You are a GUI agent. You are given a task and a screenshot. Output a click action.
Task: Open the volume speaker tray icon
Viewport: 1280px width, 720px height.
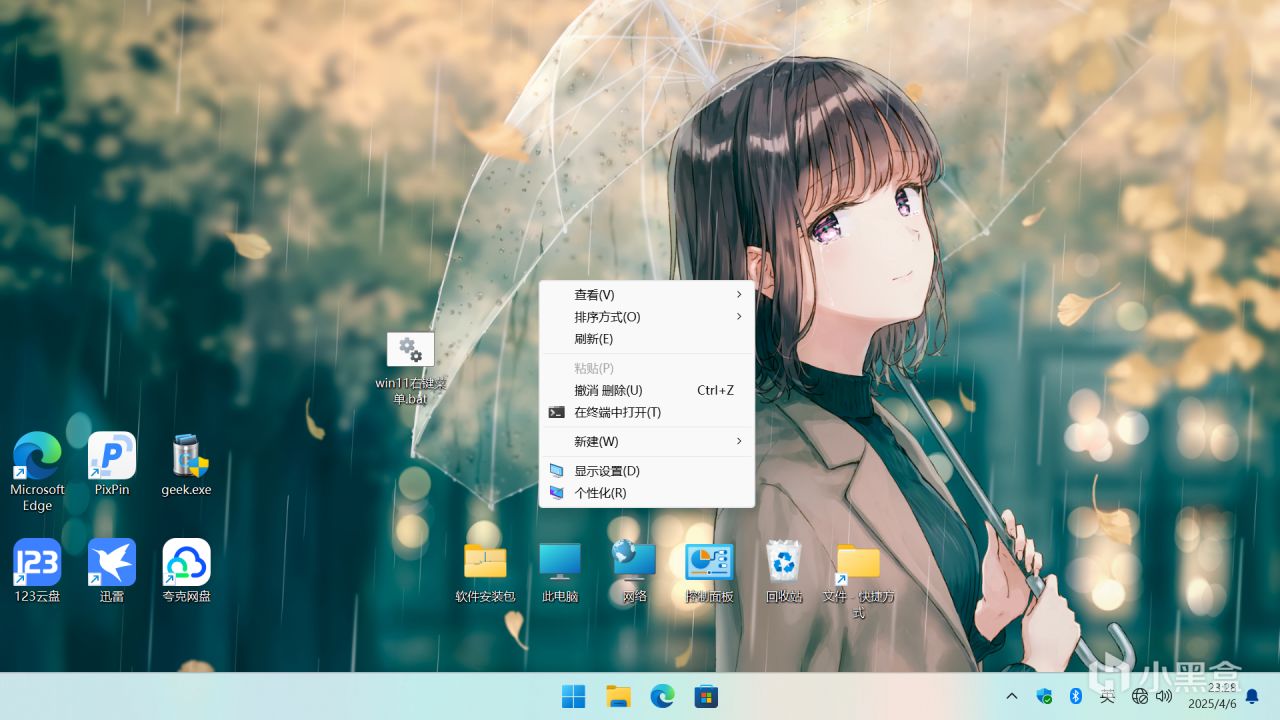(x=1163, y=696)
